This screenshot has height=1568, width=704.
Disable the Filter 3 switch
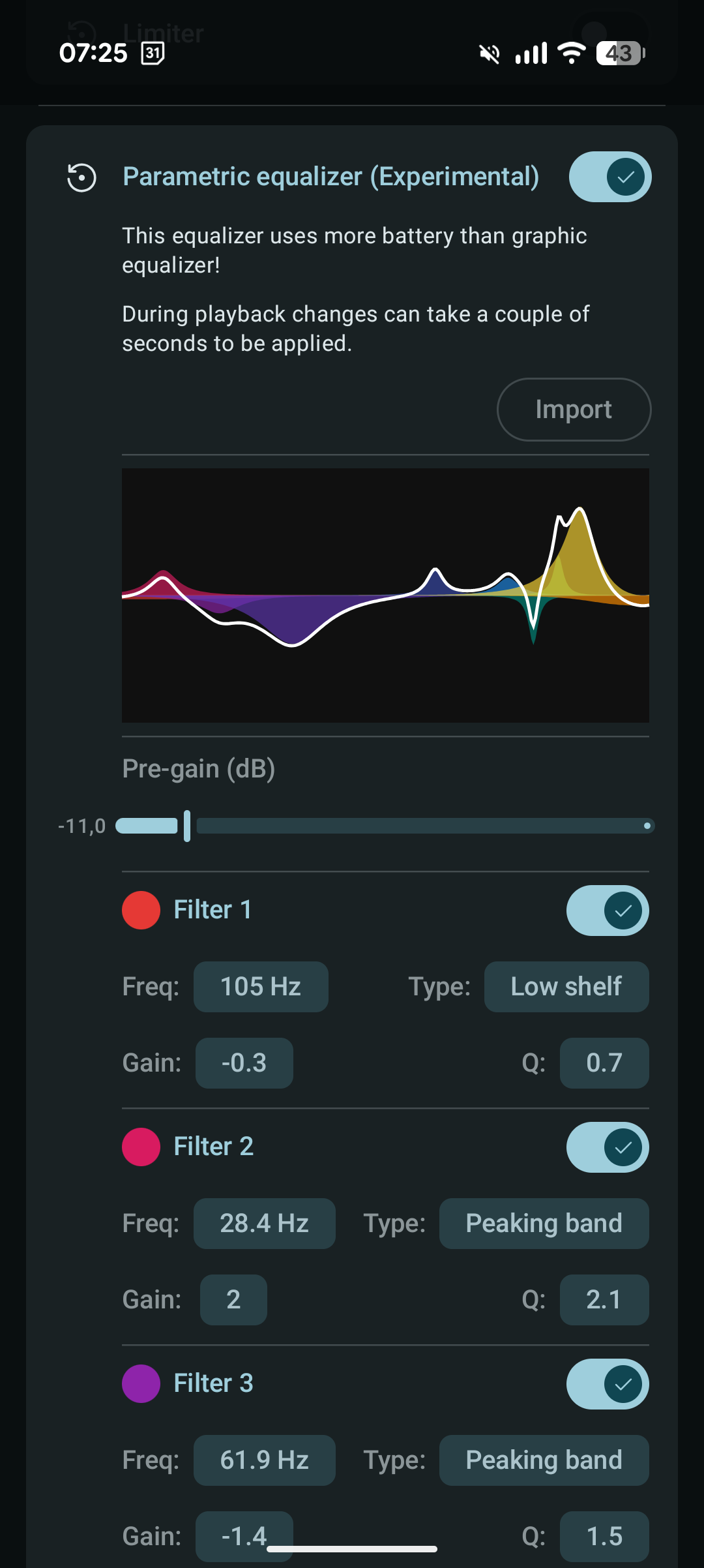[607, 1384]
